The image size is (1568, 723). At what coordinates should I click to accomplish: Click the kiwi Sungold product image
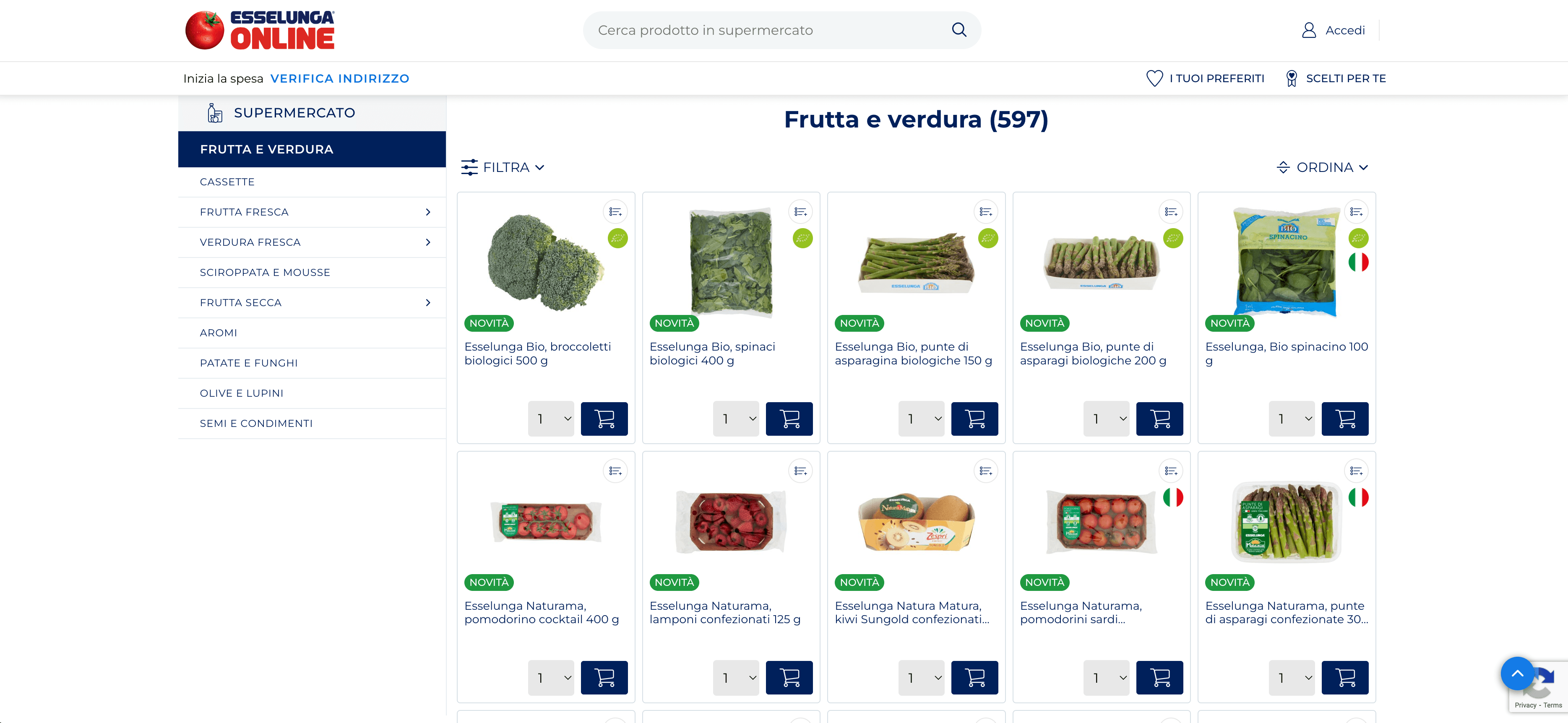915,523
